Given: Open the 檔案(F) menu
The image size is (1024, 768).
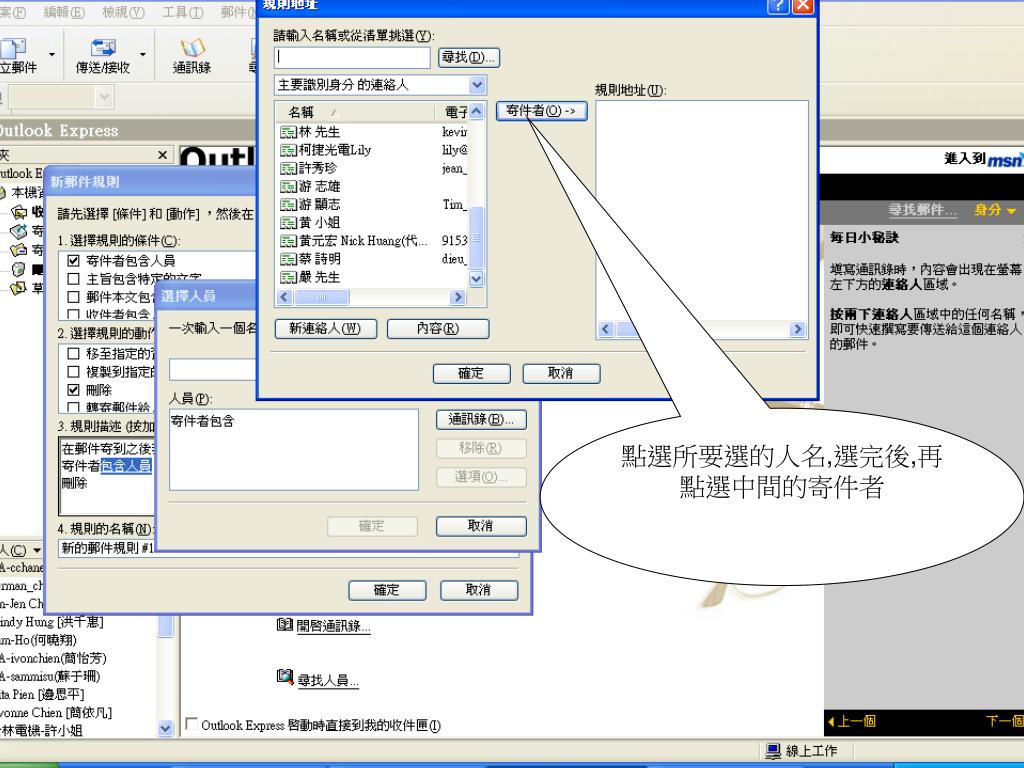Looking at the screenshot, I should tap(12, 12).
